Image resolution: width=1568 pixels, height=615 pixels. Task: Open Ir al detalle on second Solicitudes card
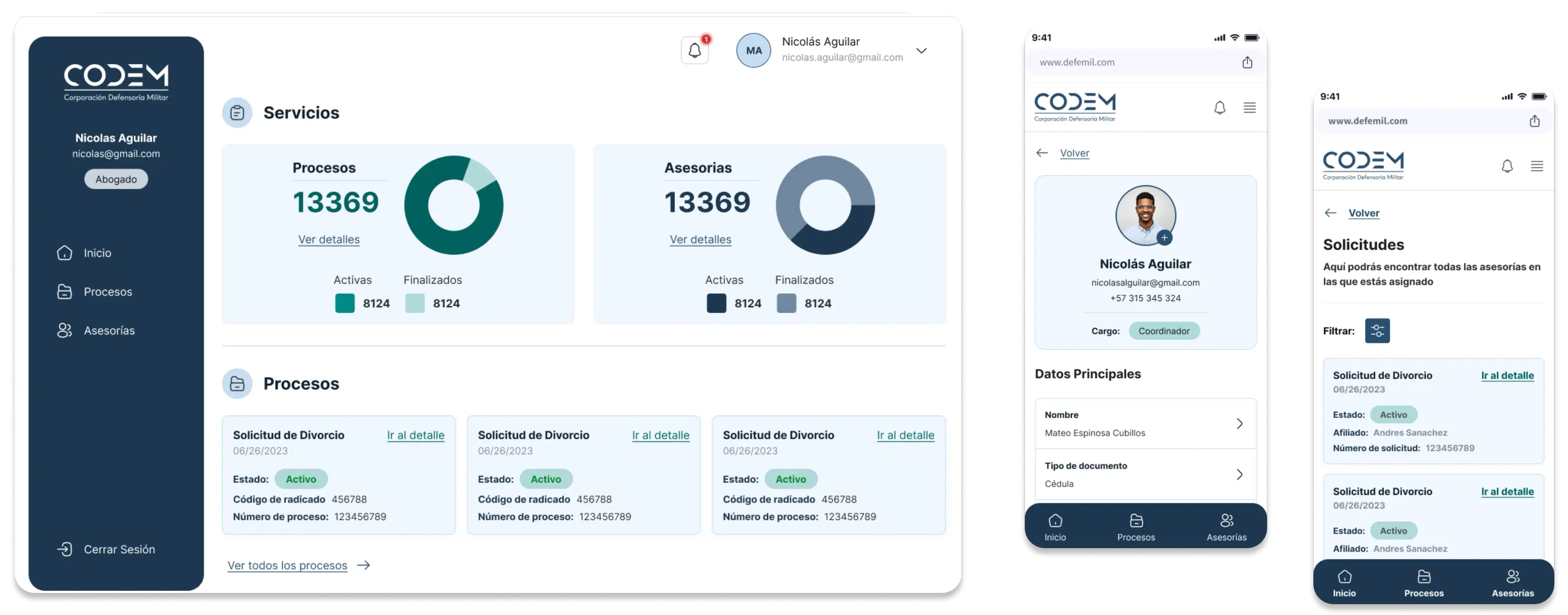[1507, 491]
